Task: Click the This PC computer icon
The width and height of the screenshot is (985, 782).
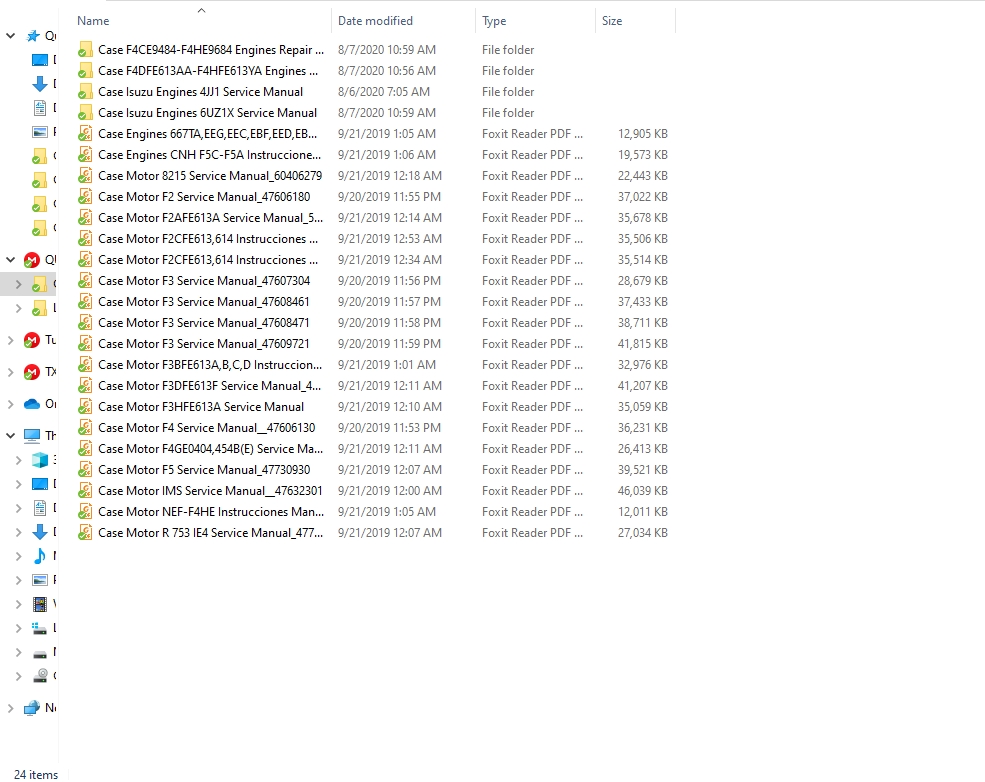Action: click(32, 435)
